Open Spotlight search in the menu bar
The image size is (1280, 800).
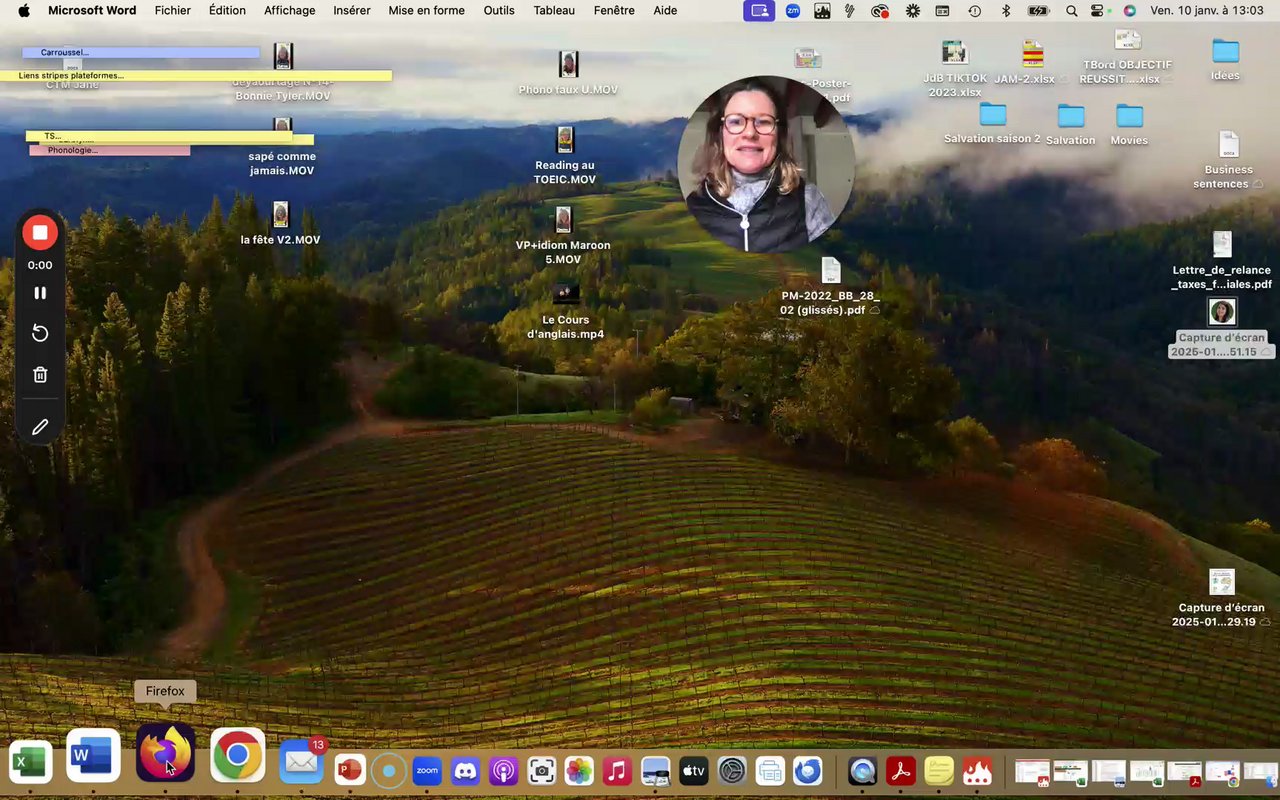[1072, 11]
